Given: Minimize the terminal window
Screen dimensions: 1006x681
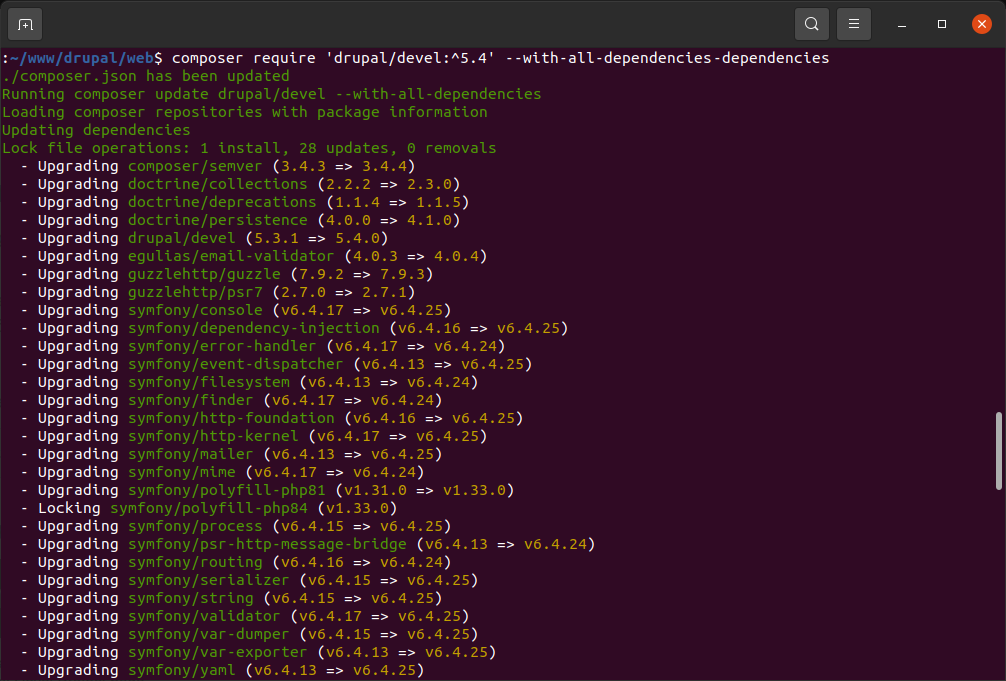Looking at the screenshot, I should tap(902, 23).
